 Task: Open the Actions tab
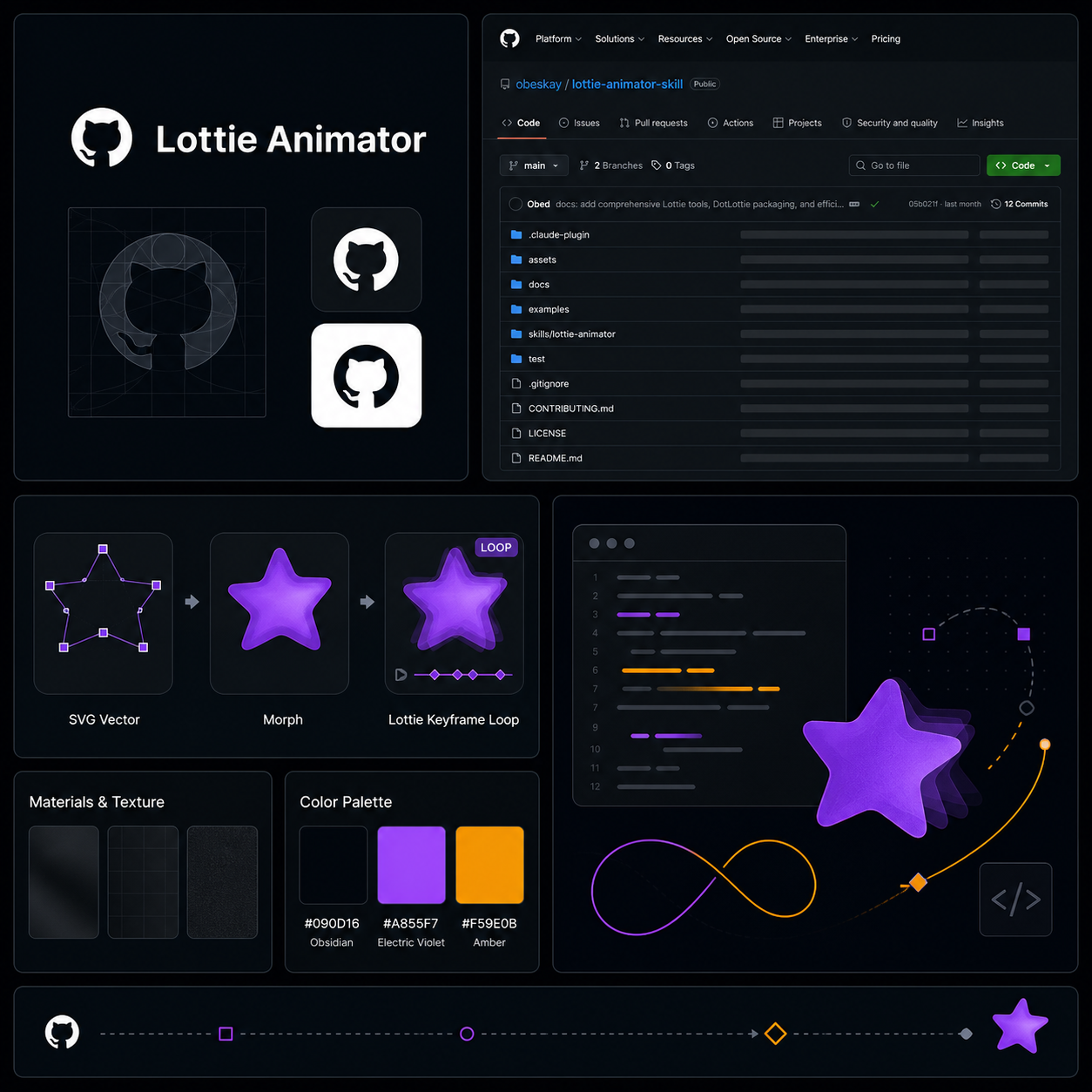tap(731, 123)
